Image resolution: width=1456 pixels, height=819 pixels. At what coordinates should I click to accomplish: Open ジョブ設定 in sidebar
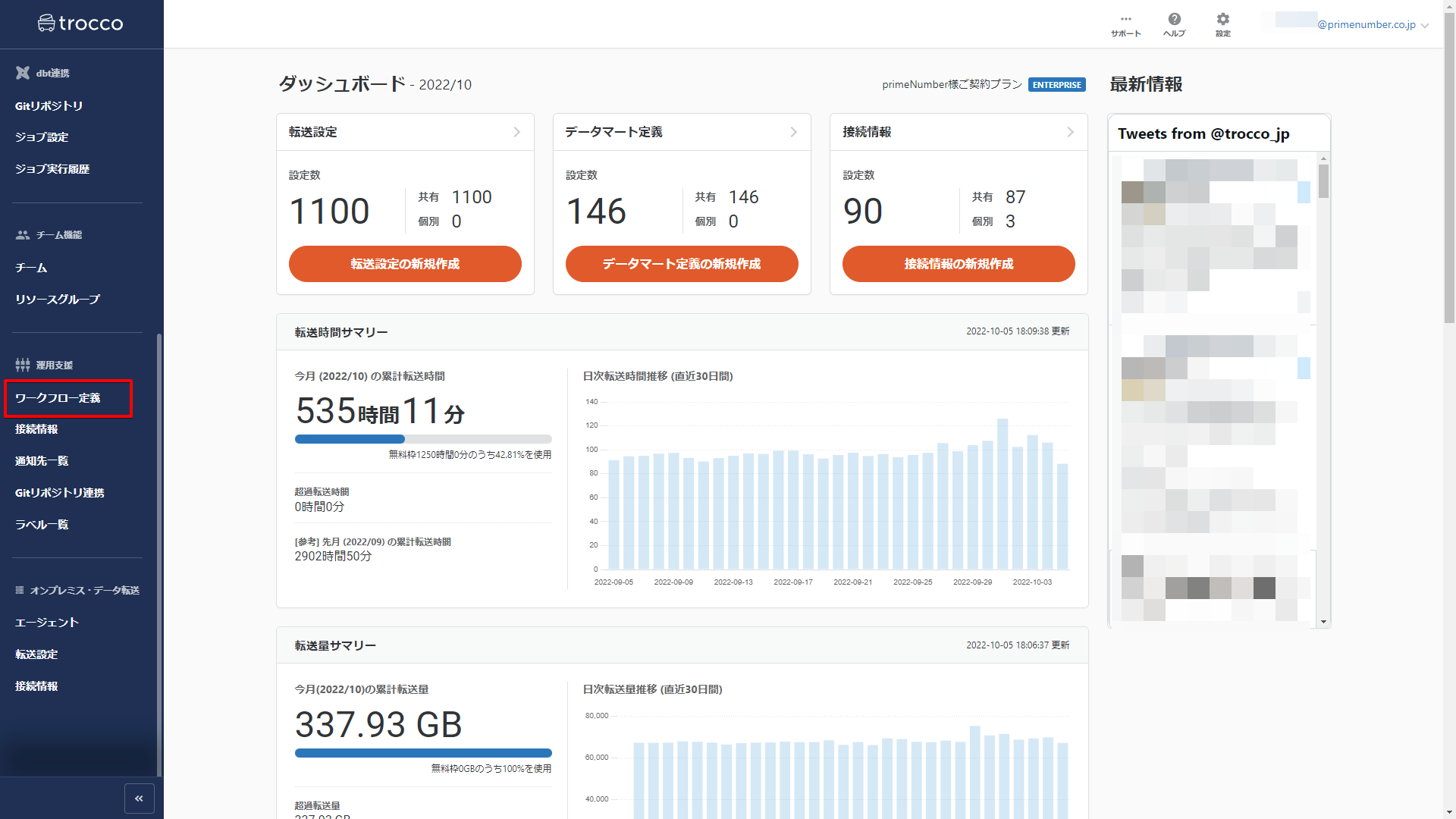(x=42, y=137)
